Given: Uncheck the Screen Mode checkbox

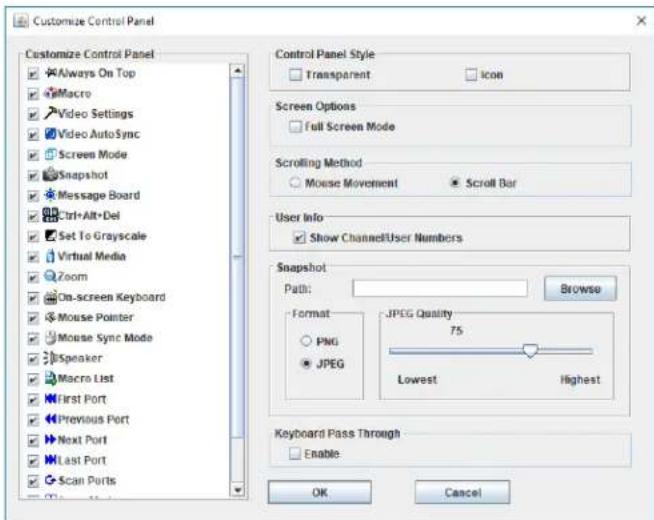Looking at the screenshot, I should [33, 155].
